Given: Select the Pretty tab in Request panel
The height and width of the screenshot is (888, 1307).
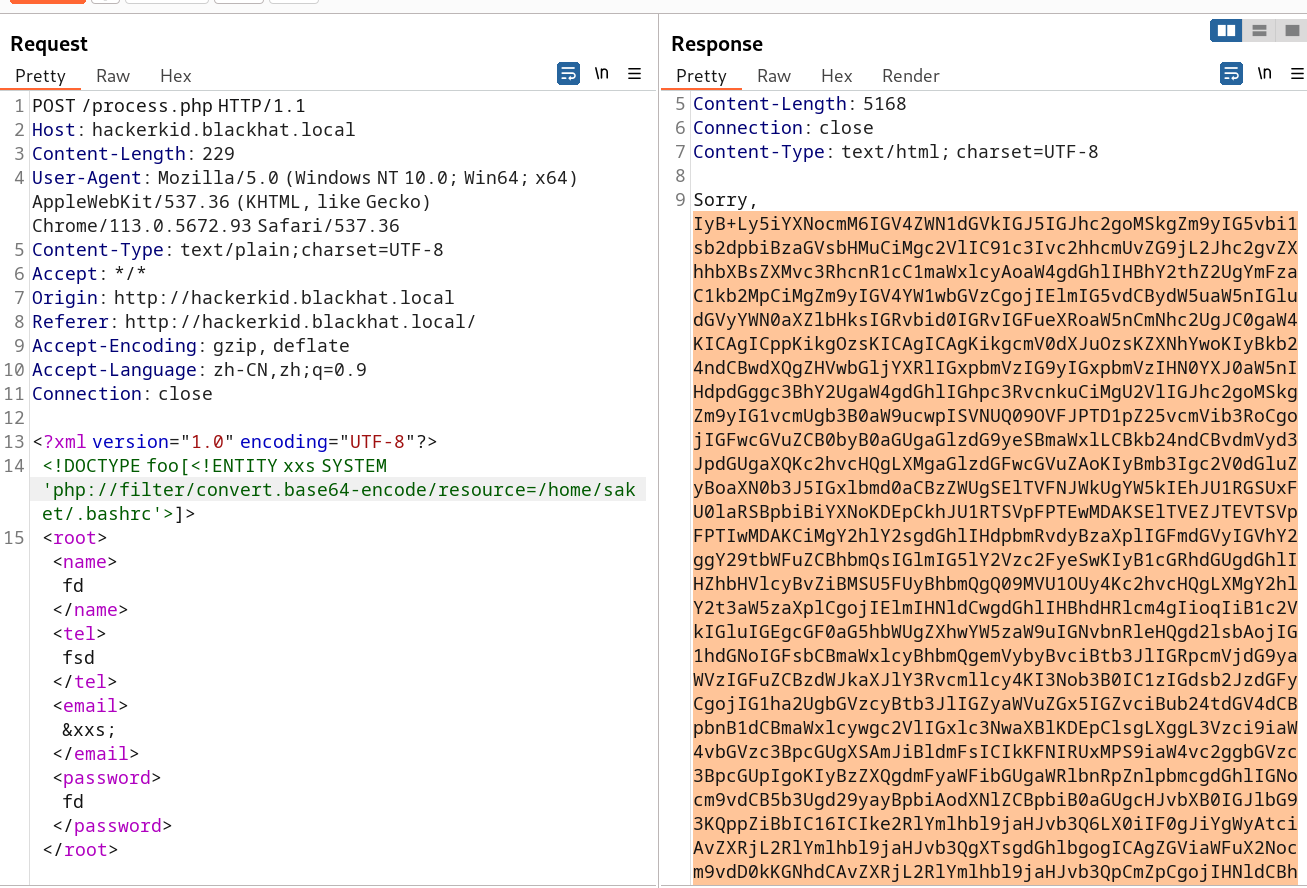Looking at the screenshot, I should (x=40, y=76).
